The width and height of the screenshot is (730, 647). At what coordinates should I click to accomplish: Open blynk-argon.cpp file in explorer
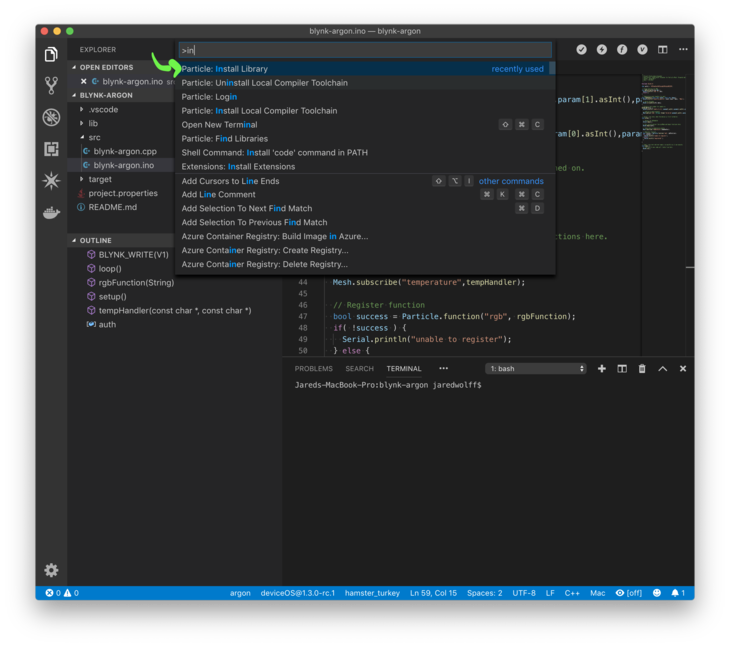125,151
